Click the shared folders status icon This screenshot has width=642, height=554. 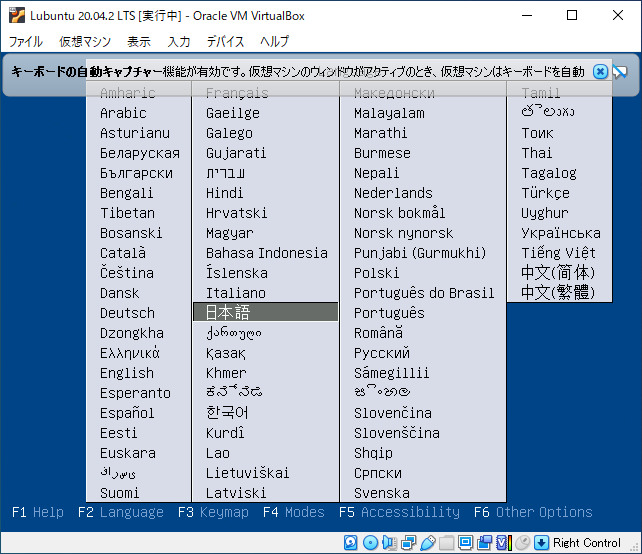click(446, 543)
